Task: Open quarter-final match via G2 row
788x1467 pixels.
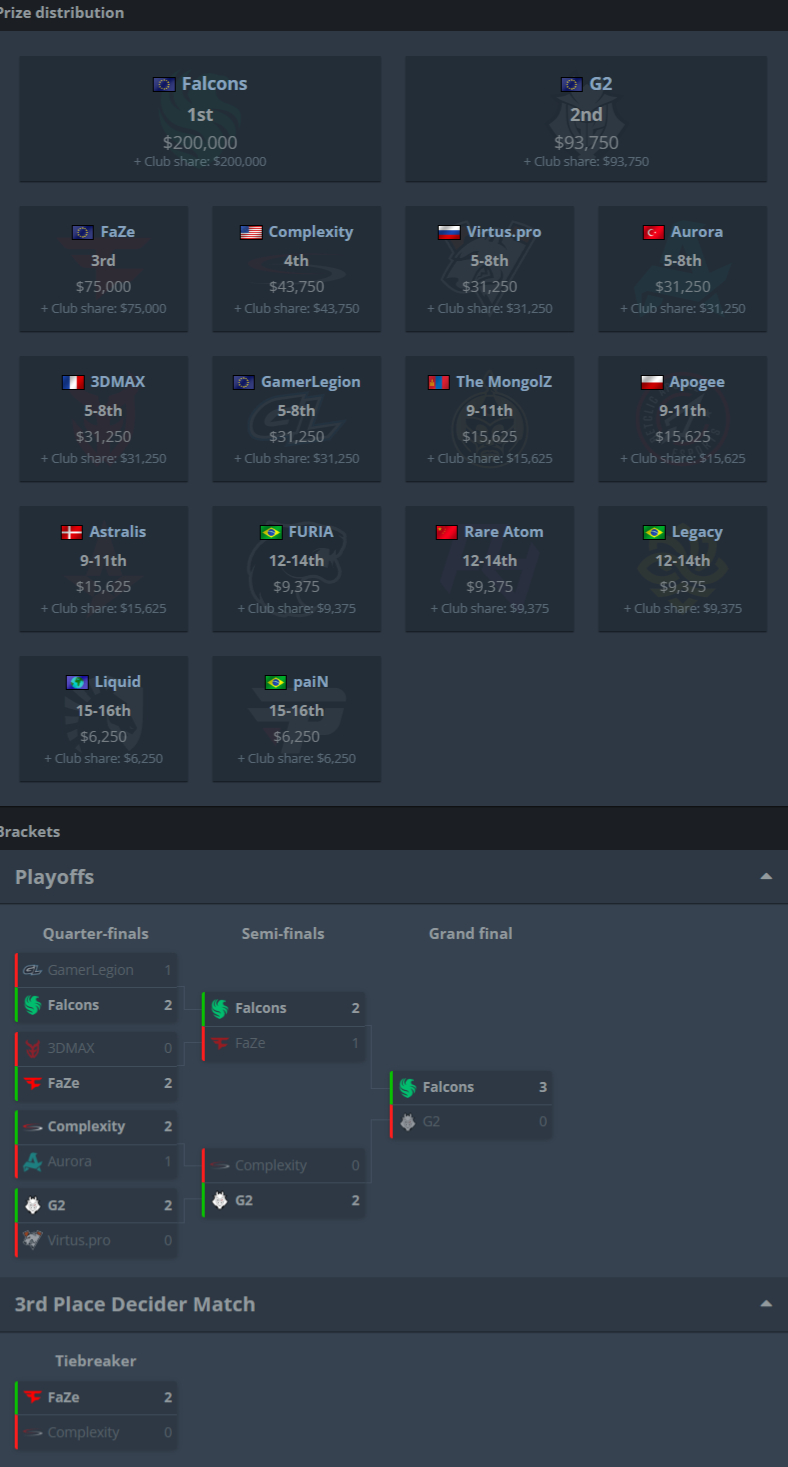Action: [x=96, y=1205]
